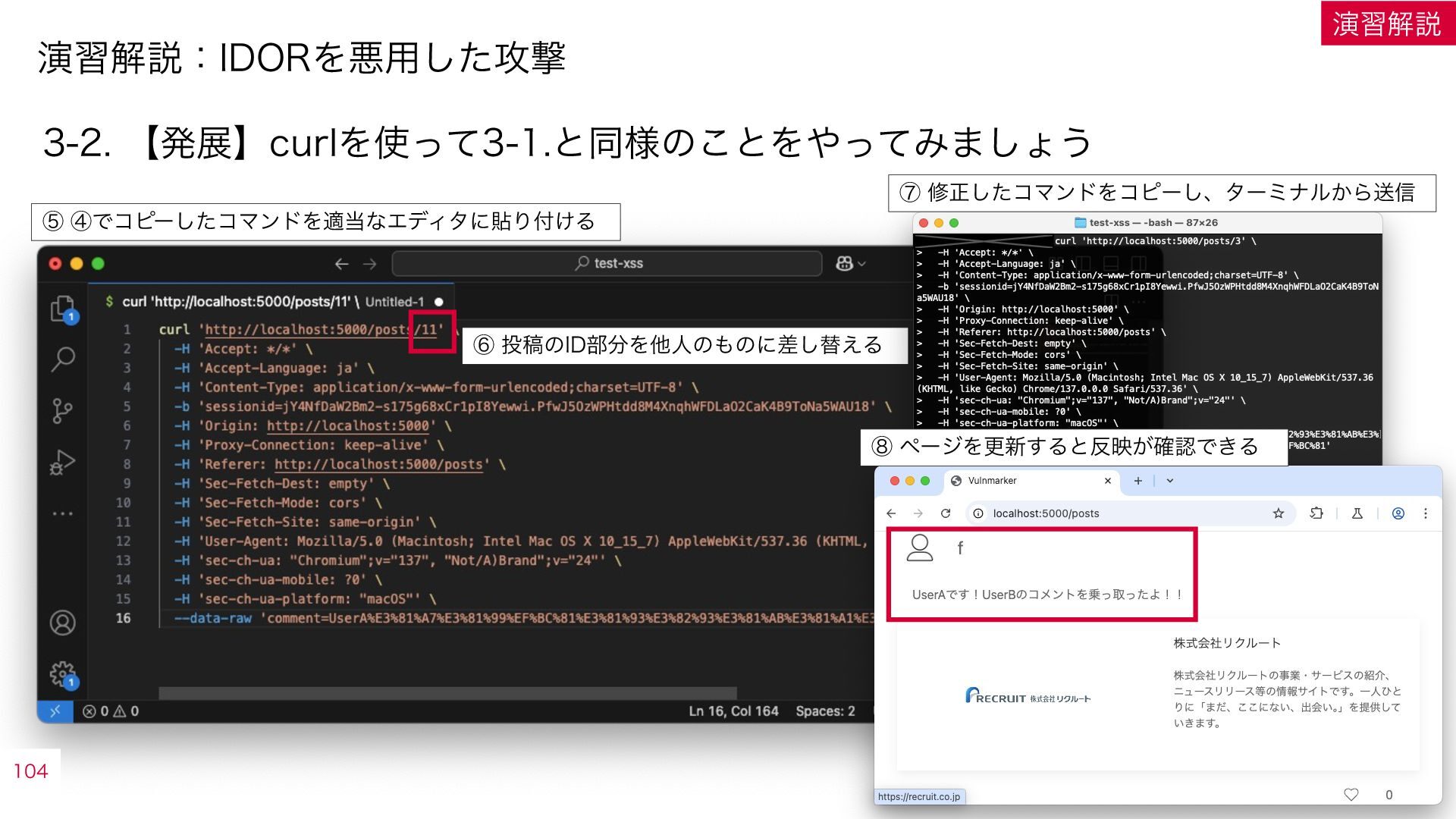Open the Explorer files icon in VS Code
Viewport: 1456px width, 819px height.
(x=62, y=309)
